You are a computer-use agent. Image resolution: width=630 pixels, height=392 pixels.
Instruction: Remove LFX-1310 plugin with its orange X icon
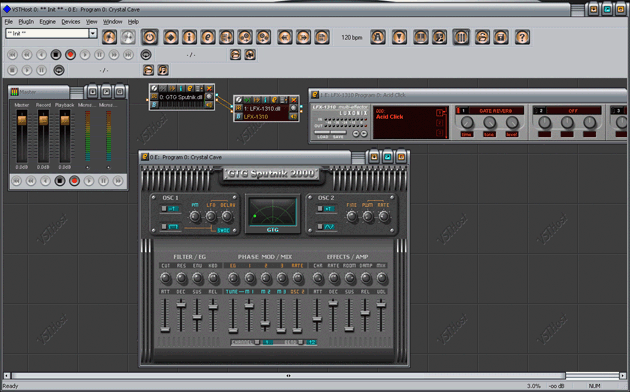click(x=294, y=100)
